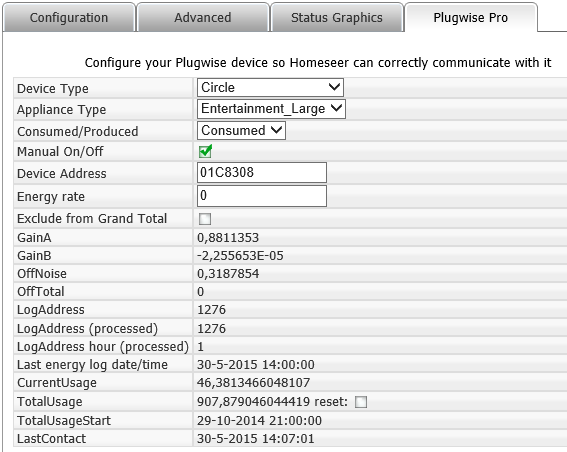Open the Consumed/Produced dropdown
The image size is (567, 452).
coord(241,131)
